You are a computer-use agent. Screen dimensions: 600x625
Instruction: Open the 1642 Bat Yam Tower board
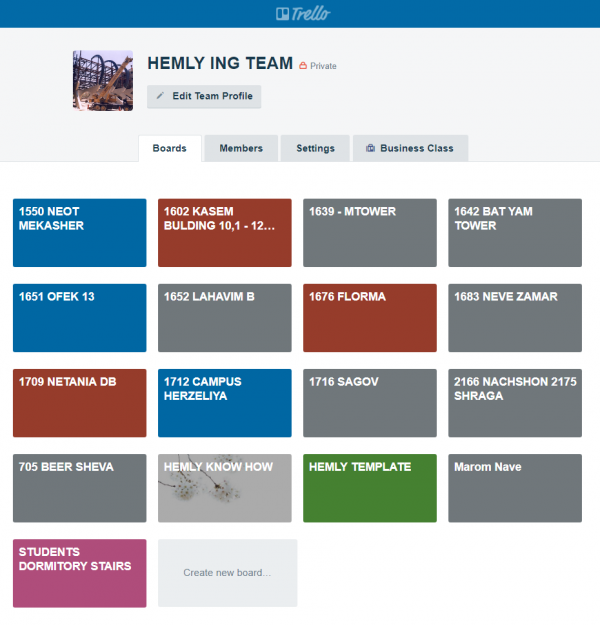click(515, 233)
